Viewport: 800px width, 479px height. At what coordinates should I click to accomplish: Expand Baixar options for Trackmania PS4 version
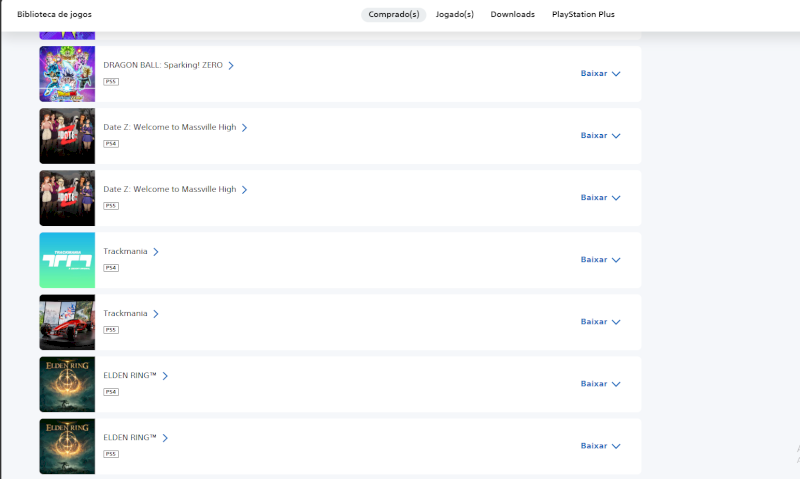click(601, 260)
